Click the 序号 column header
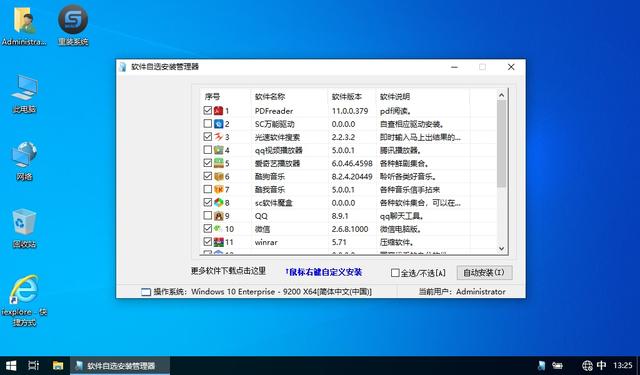Image resolution: width=640 pixels, height=375 pixels. pos(225,97)
